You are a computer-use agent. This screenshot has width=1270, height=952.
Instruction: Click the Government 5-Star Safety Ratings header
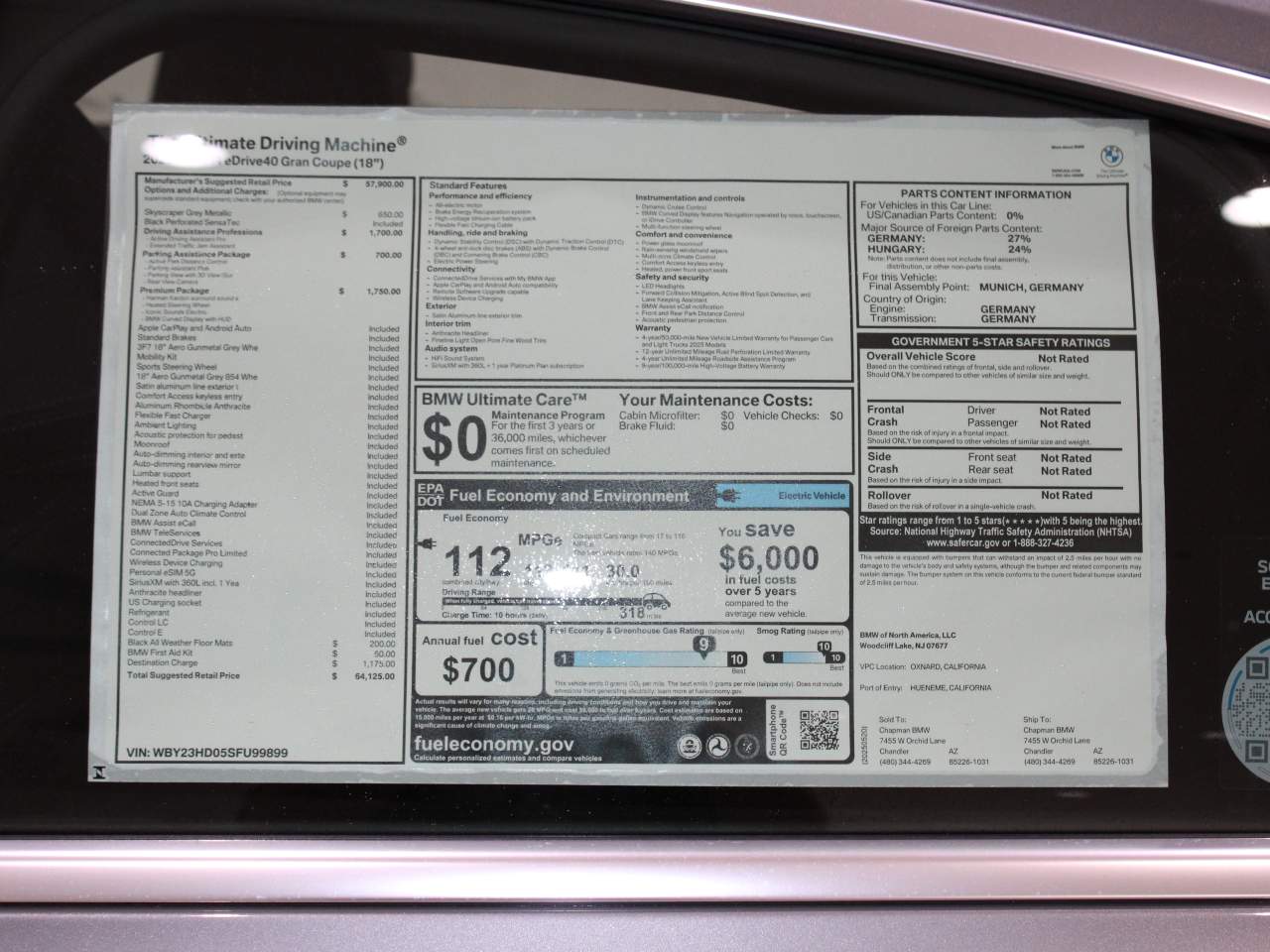point(999,342)
